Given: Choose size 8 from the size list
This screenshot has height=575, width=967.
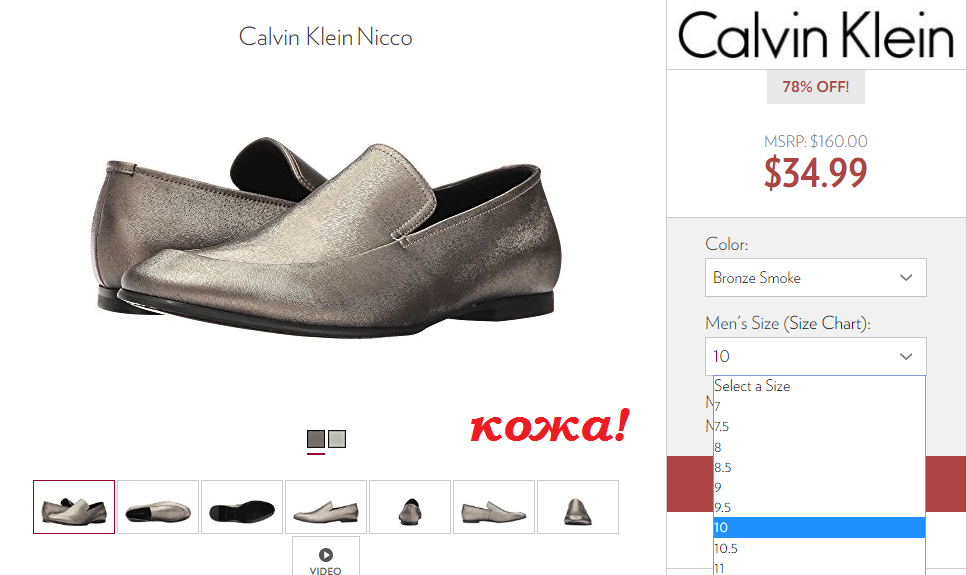Looking at the screenshot, I should coord(820,447).
